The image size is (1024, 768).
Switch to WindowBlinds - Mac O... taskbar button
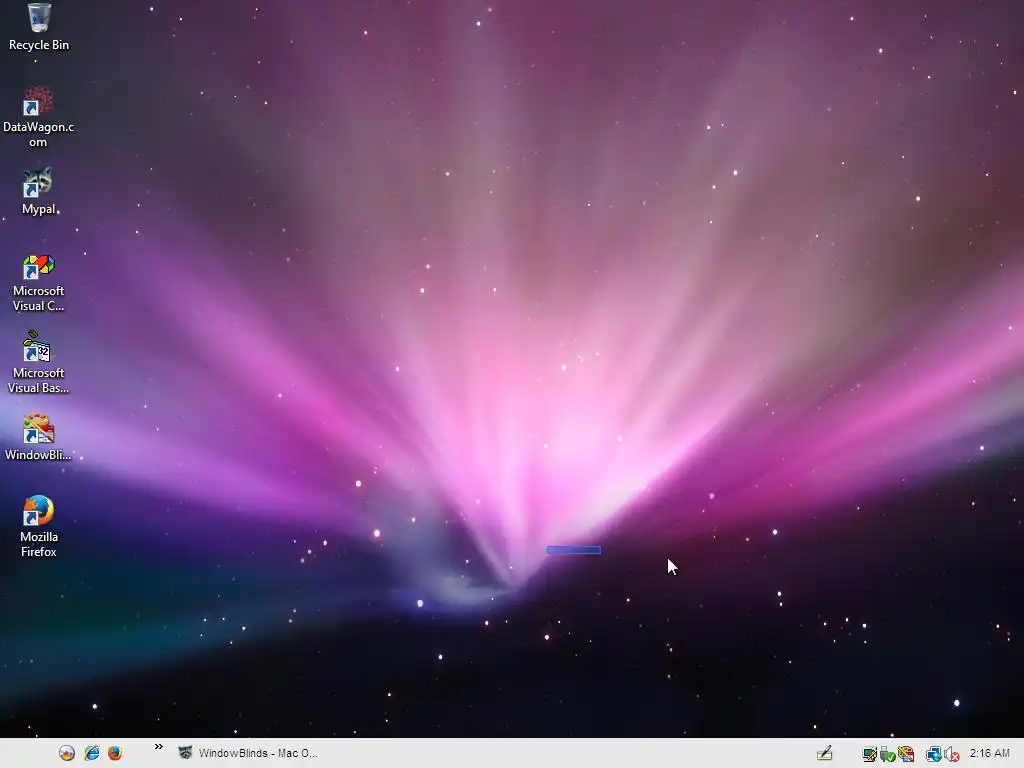248,753
